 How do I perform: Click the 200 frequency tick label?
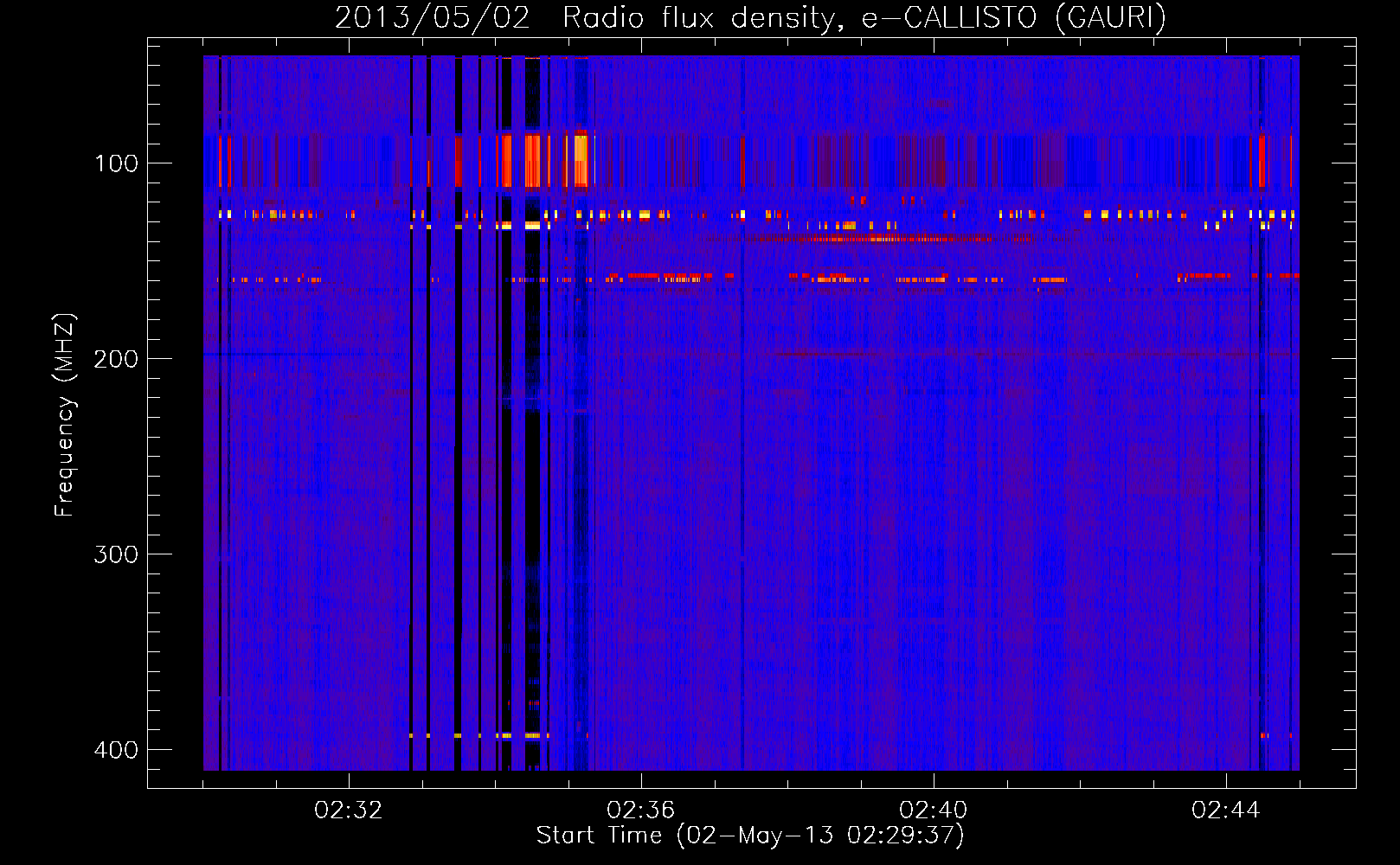pyautogui.click(x=116, y=359)
